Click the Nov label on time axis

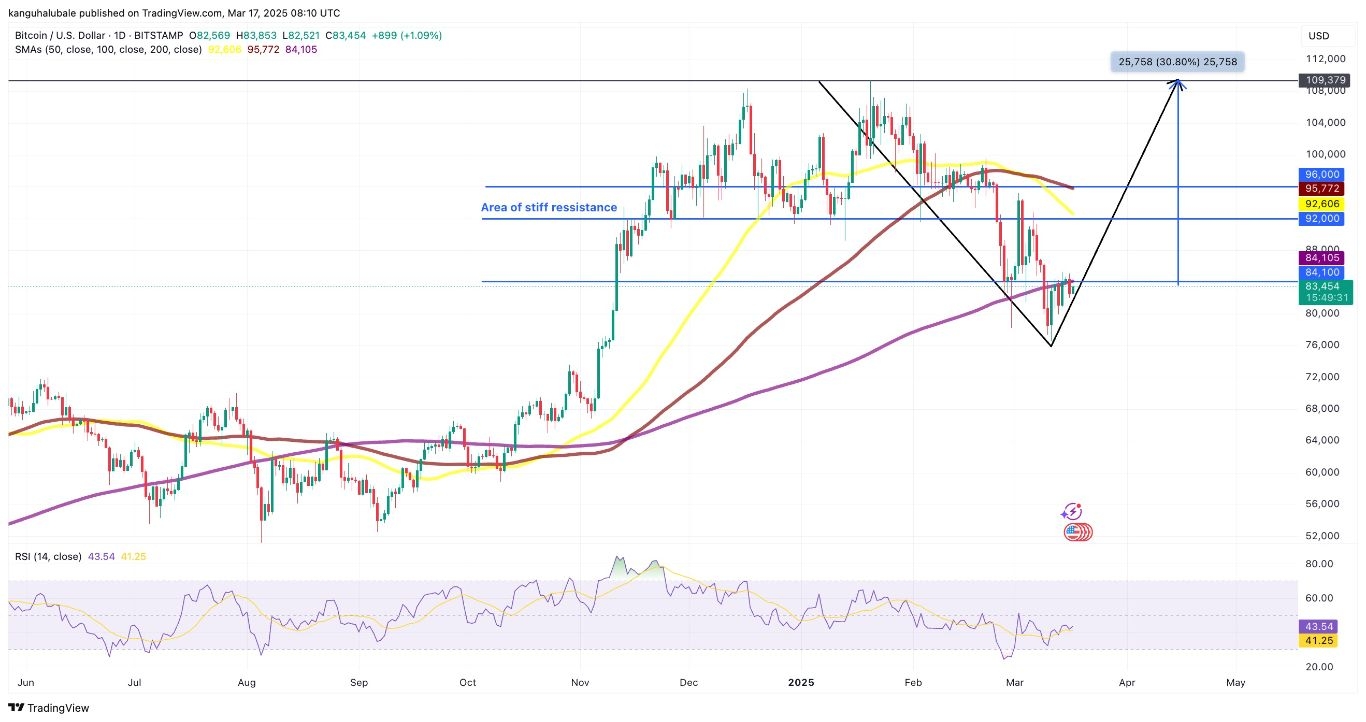pos(580,682)
